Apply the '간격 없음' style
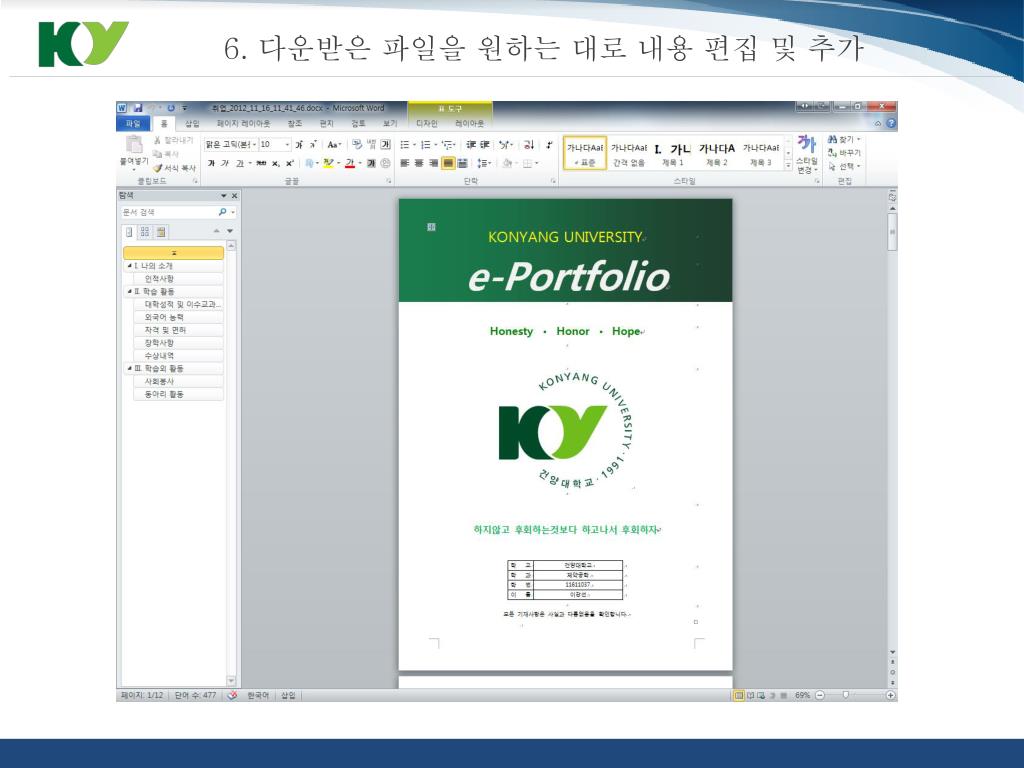1024x768 pixels. [x=629, y=154]
